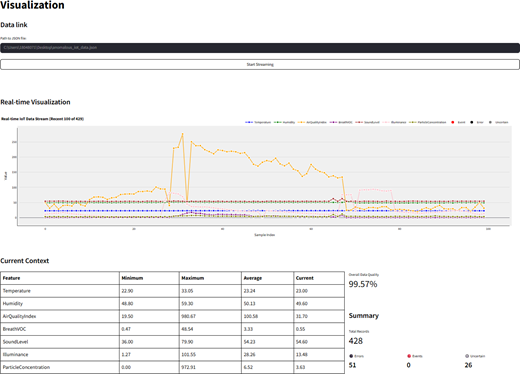Click the dark Errors dot in Summary
This screenshot has width=520, height=374.
pyautogui.click(x=351, y=356)
